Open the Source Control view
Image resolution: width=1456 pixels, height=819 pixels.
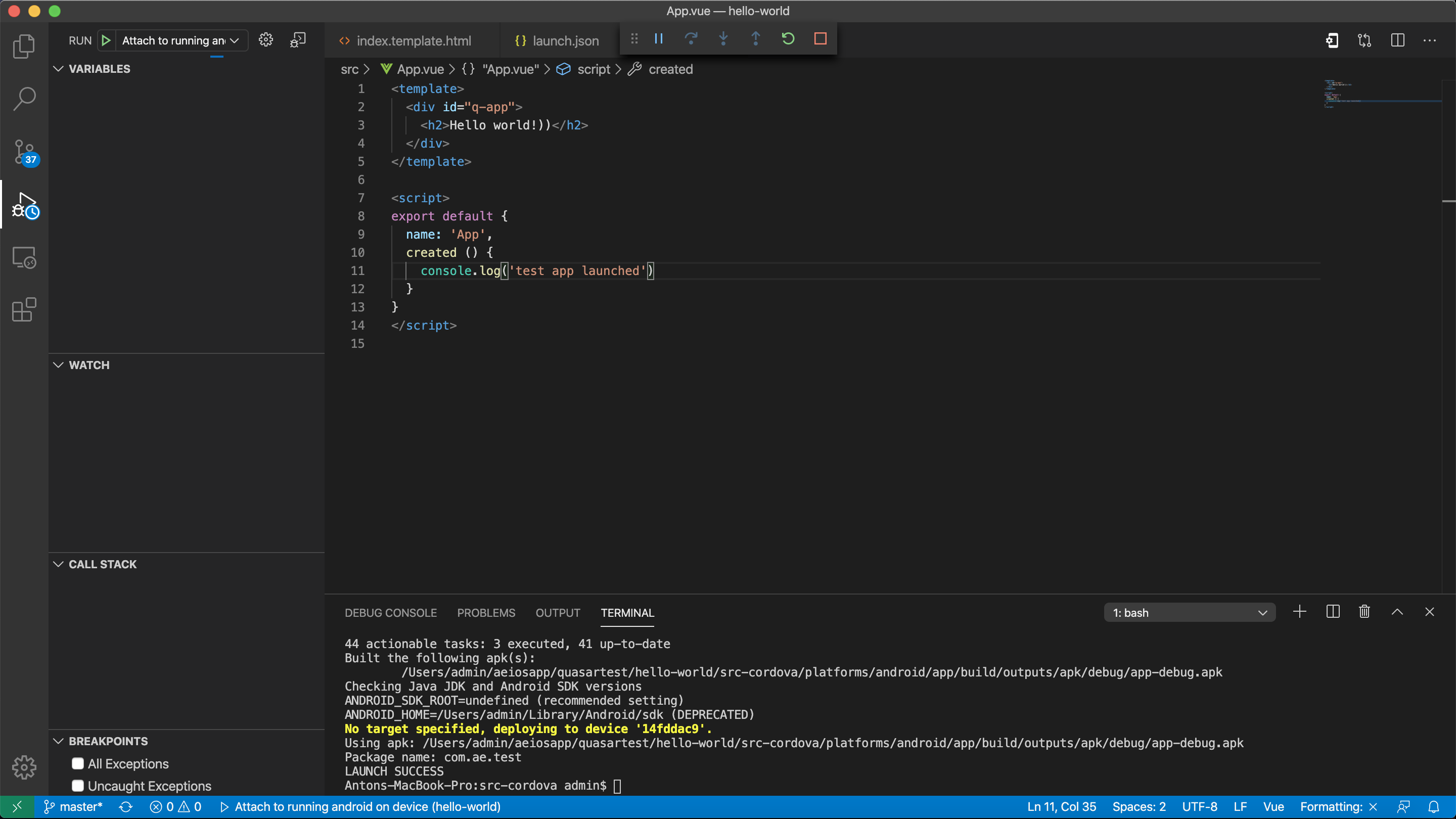pyautogui.click(x=24, y=152)
